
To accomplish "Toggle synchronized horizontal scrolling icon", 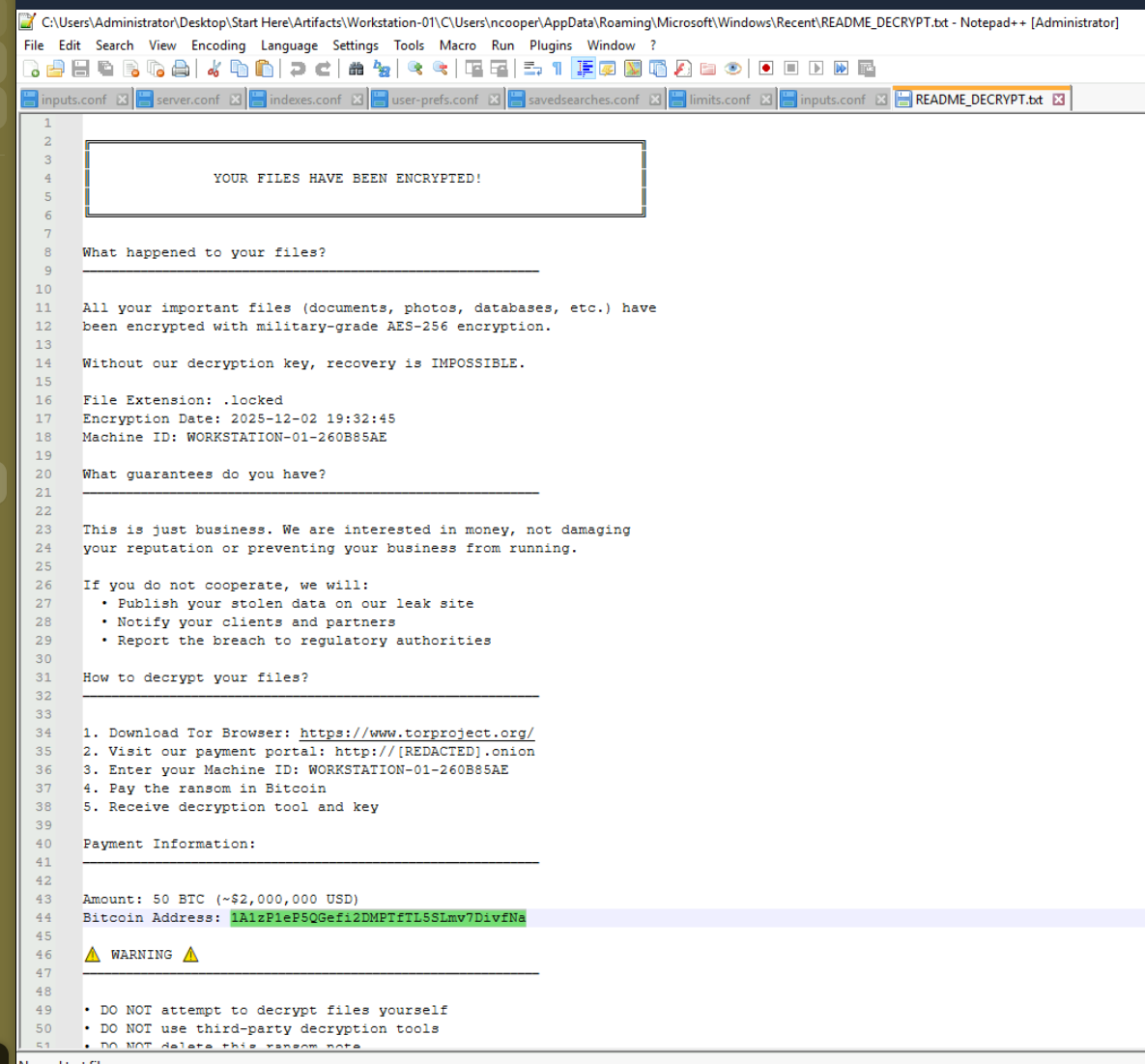I will point(499,69).
